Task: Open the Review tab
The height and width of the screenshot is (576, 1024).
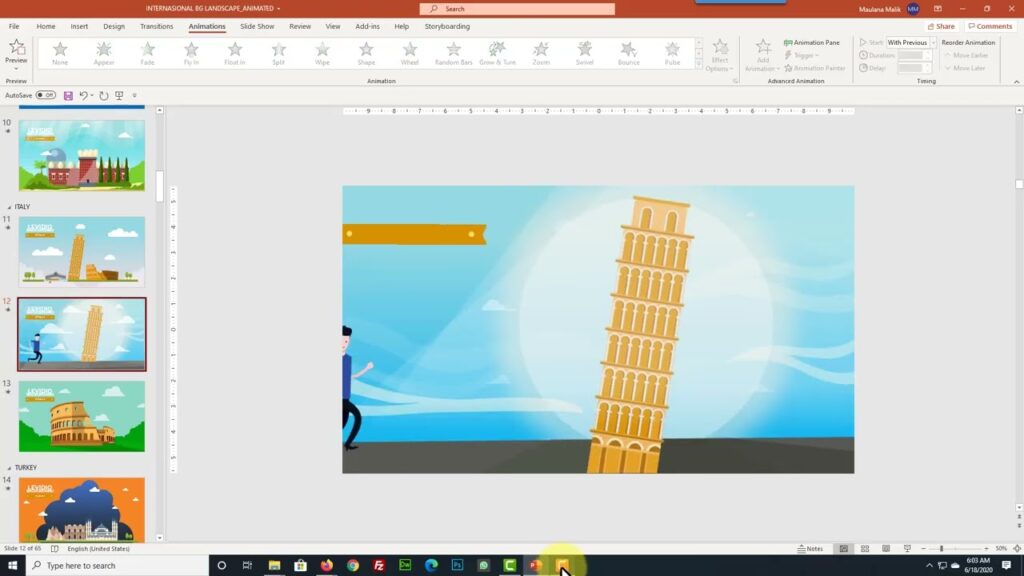Action: (x=300, y=26)
